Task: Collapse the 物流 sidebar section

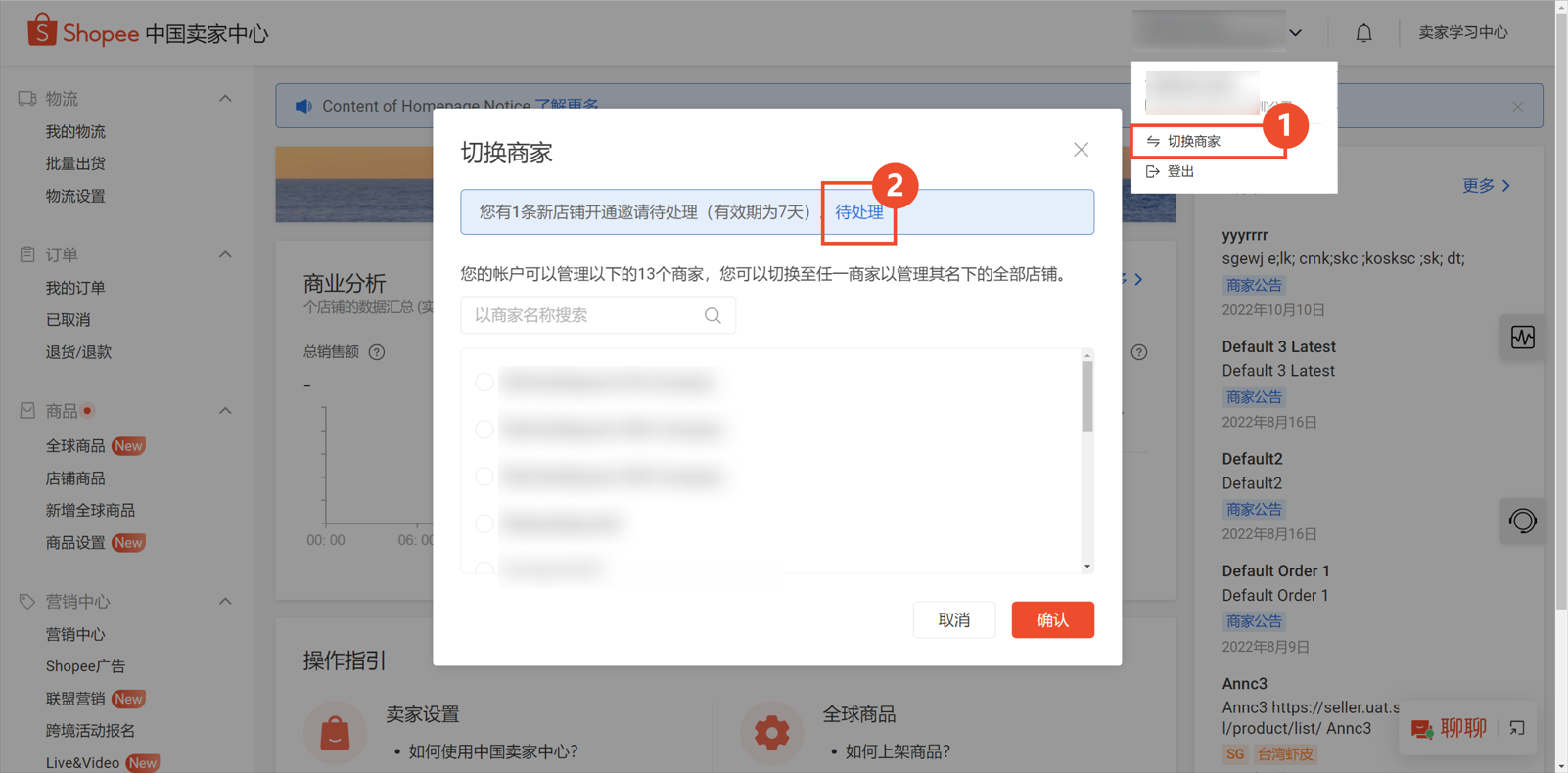Action: coord(225,99)
